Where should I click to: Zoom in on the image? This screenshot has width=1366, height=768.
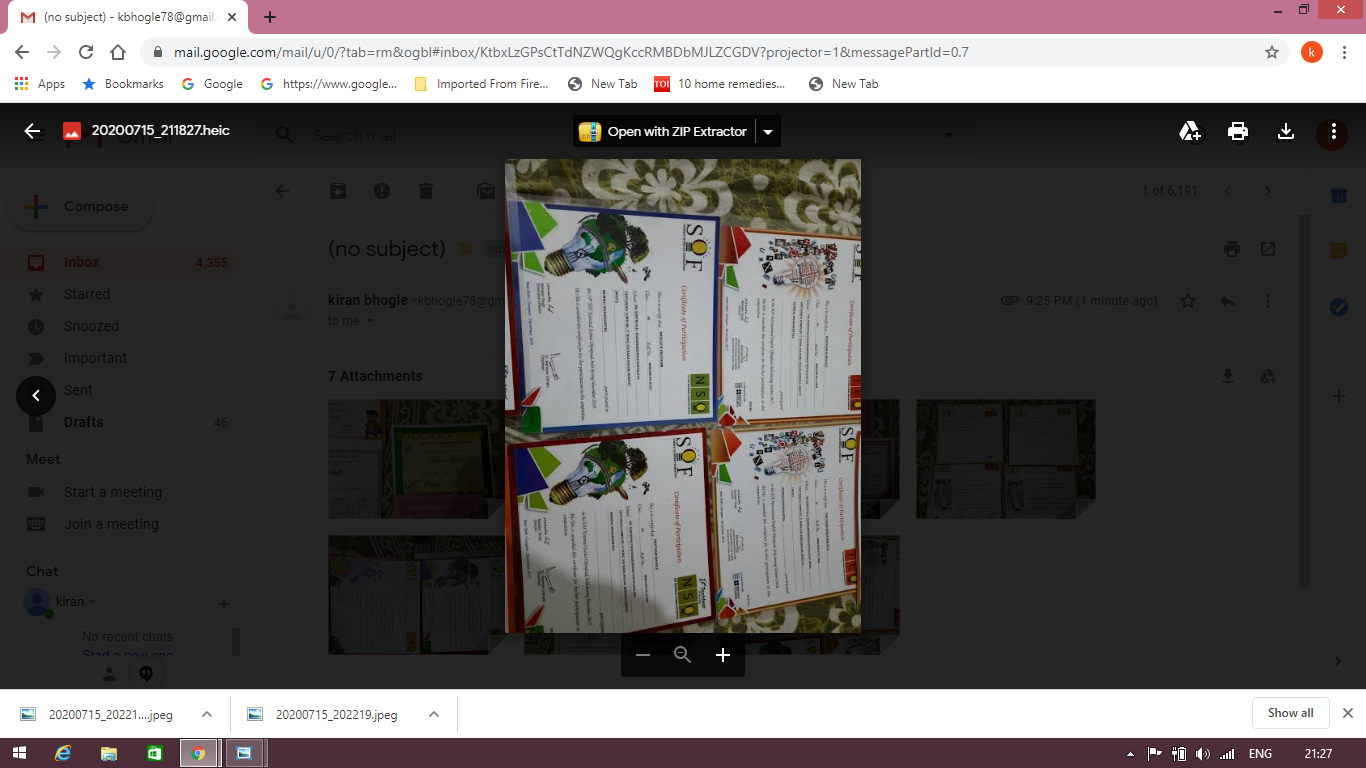pyautogui.click(x=723, y=655)
